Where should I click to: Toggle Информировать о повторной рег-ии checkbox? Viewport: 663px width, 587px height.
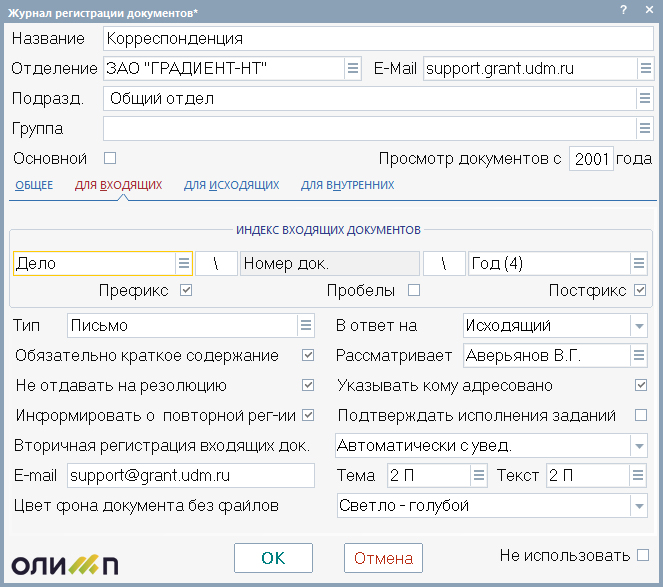(308, 415)
